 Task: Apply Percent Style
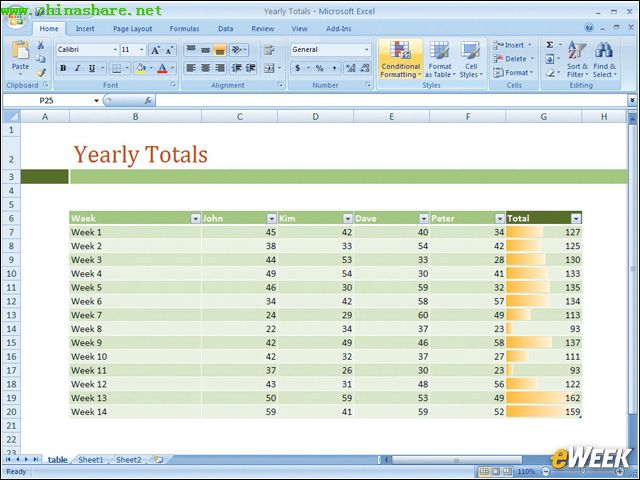319,68
